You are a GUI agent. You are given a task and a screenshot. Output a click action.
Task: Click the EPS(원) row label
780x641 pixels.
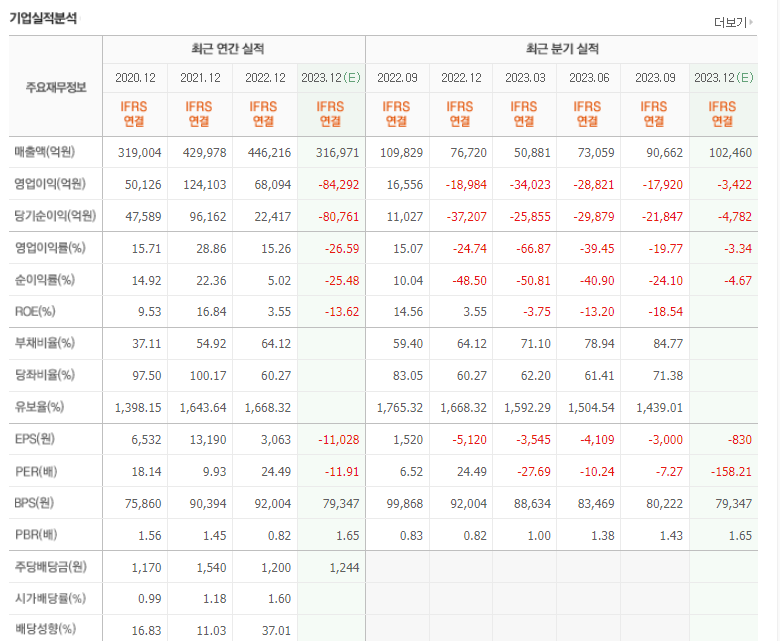pos(34,439)
